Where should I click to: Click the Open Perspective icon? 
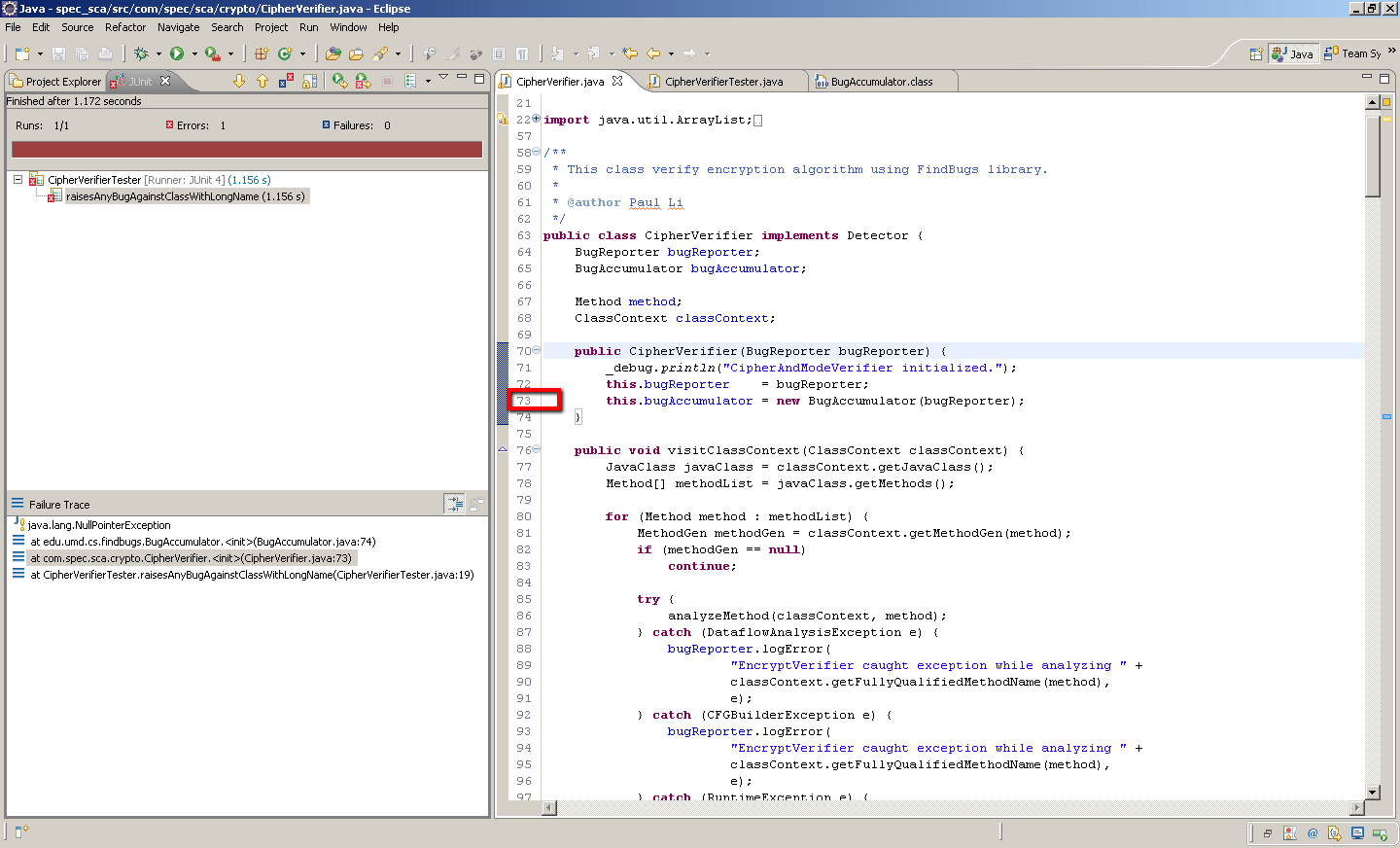1256,53
